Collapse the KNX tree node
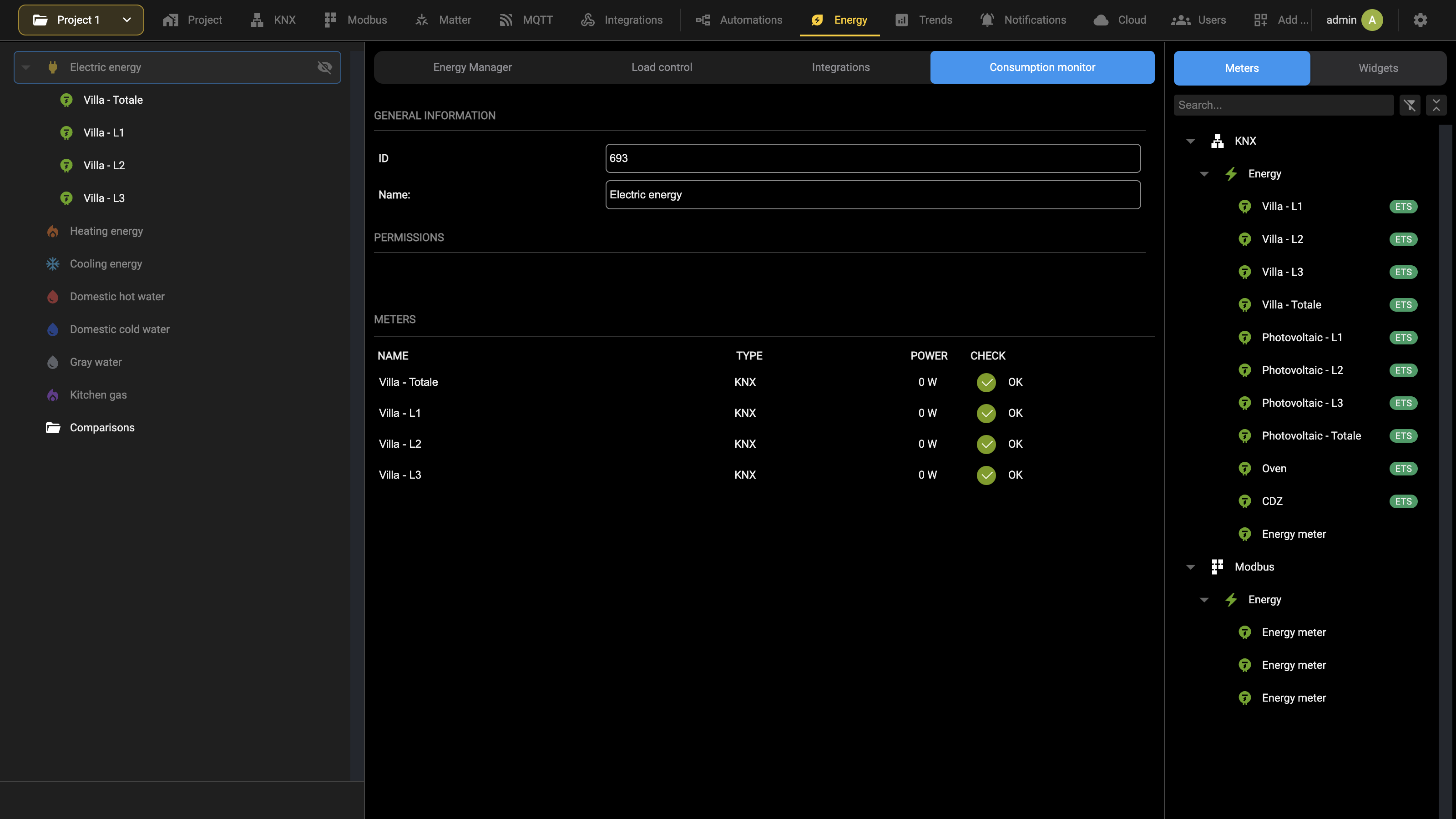 [1190, 141]
